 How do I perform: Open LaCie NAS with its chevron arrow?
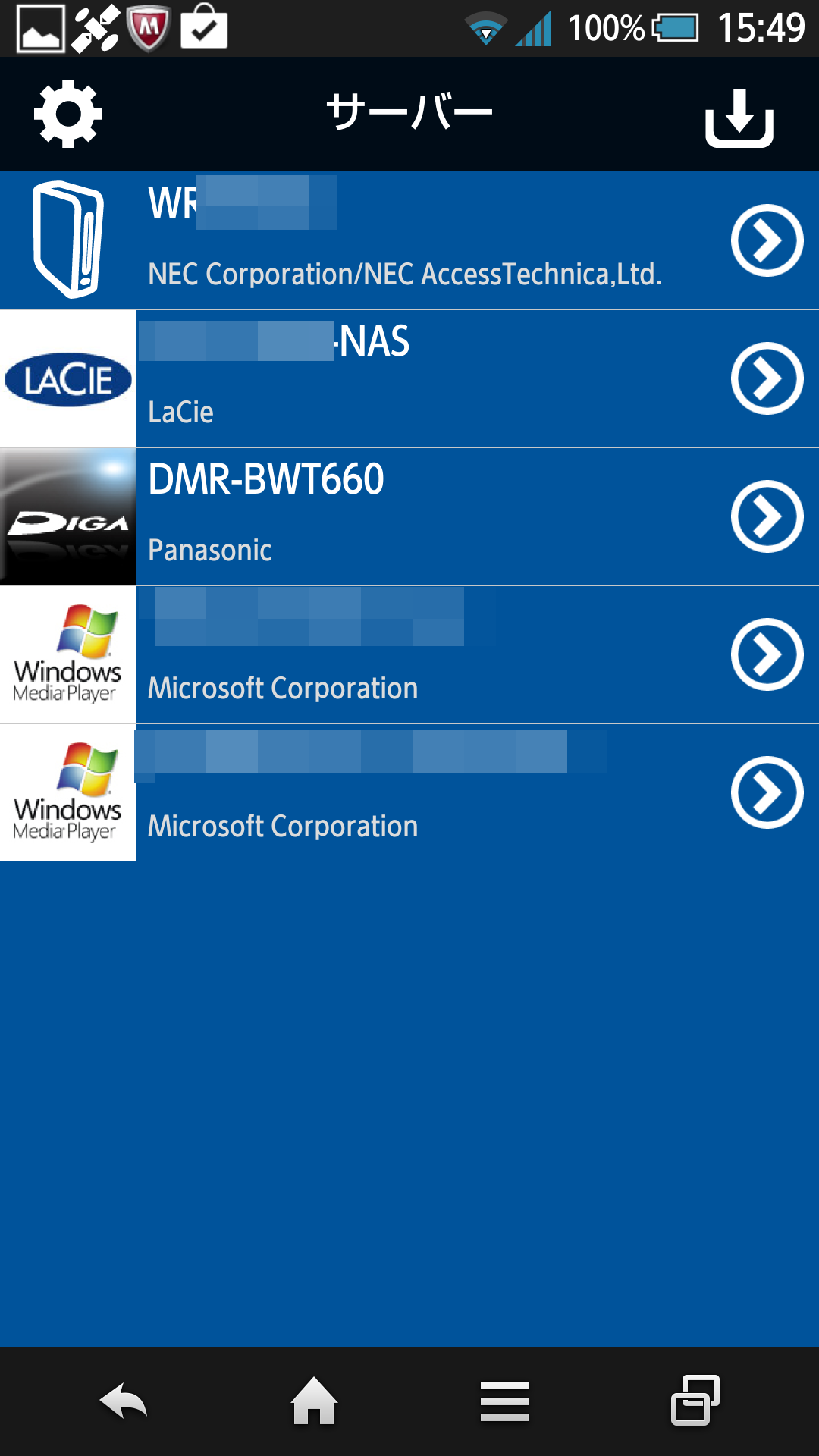pyautogui.click(x=767, y=378)
